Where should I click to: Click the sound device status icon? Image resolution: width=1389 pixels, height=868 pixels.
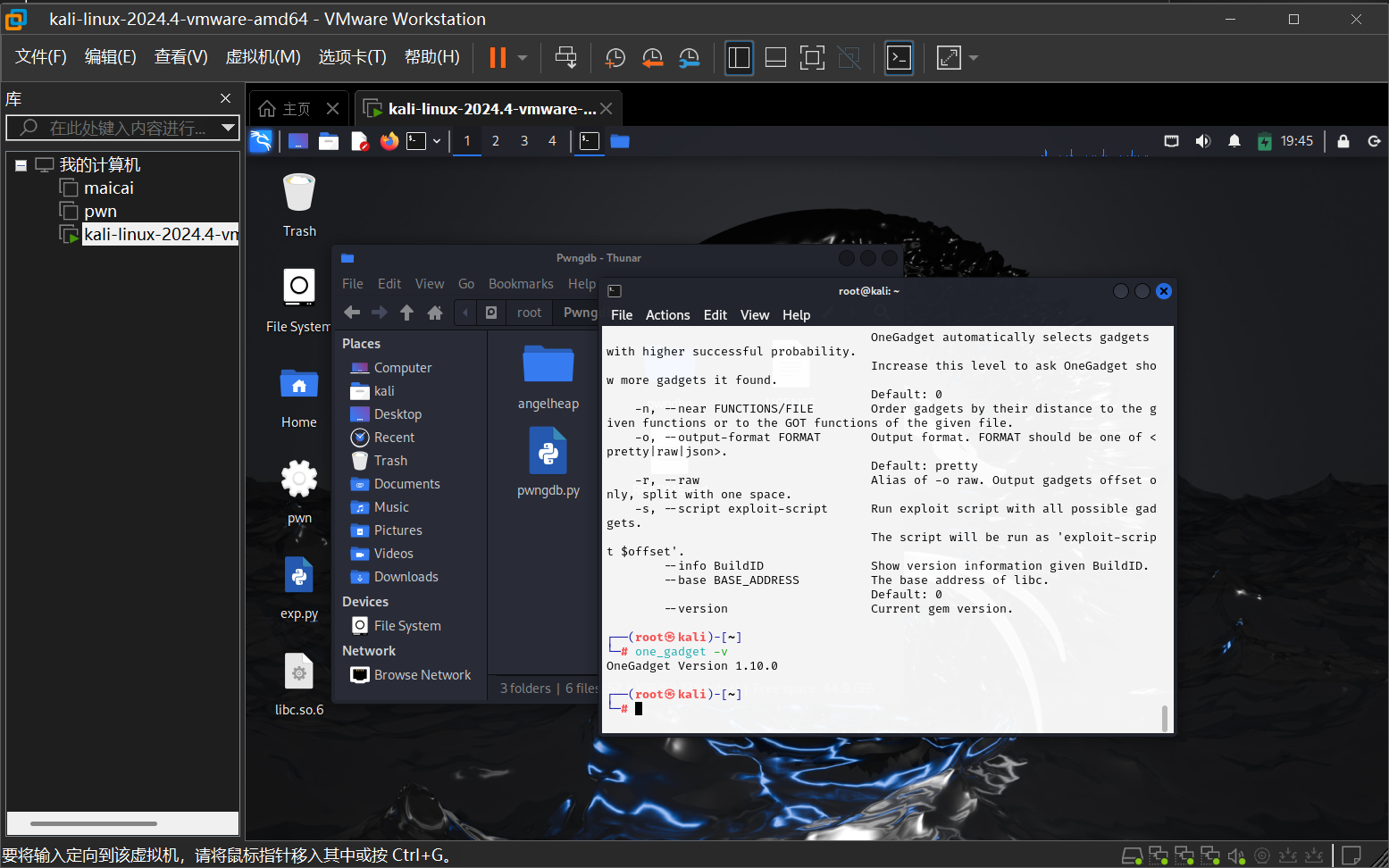pos(1236,855)
